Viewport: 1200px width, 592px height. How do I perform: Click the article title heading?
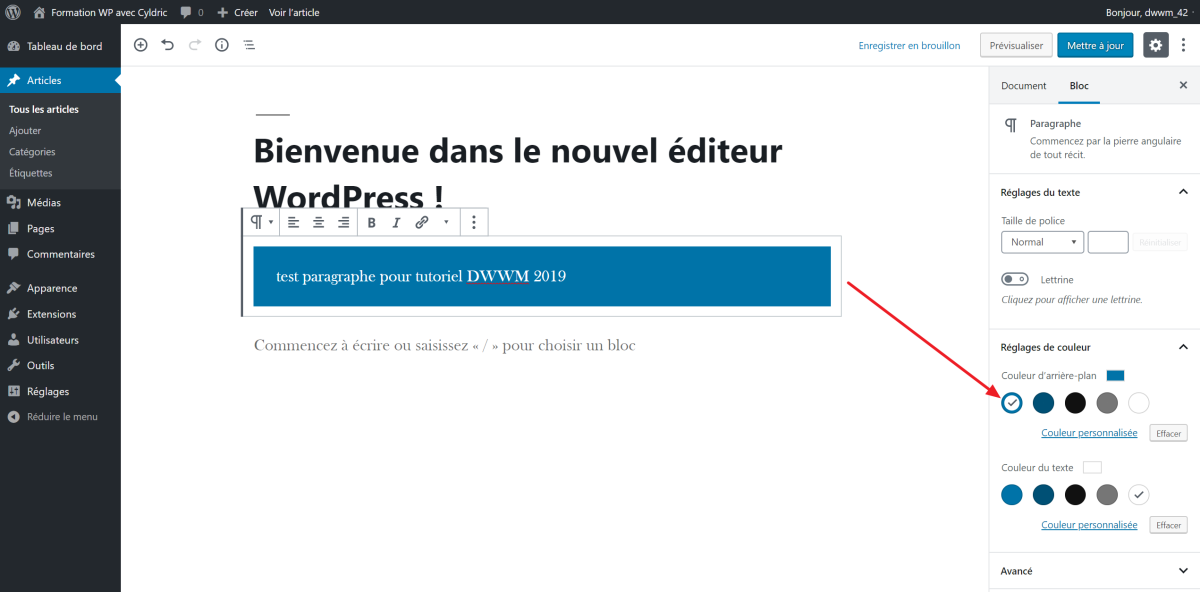[x=518, y=172]
